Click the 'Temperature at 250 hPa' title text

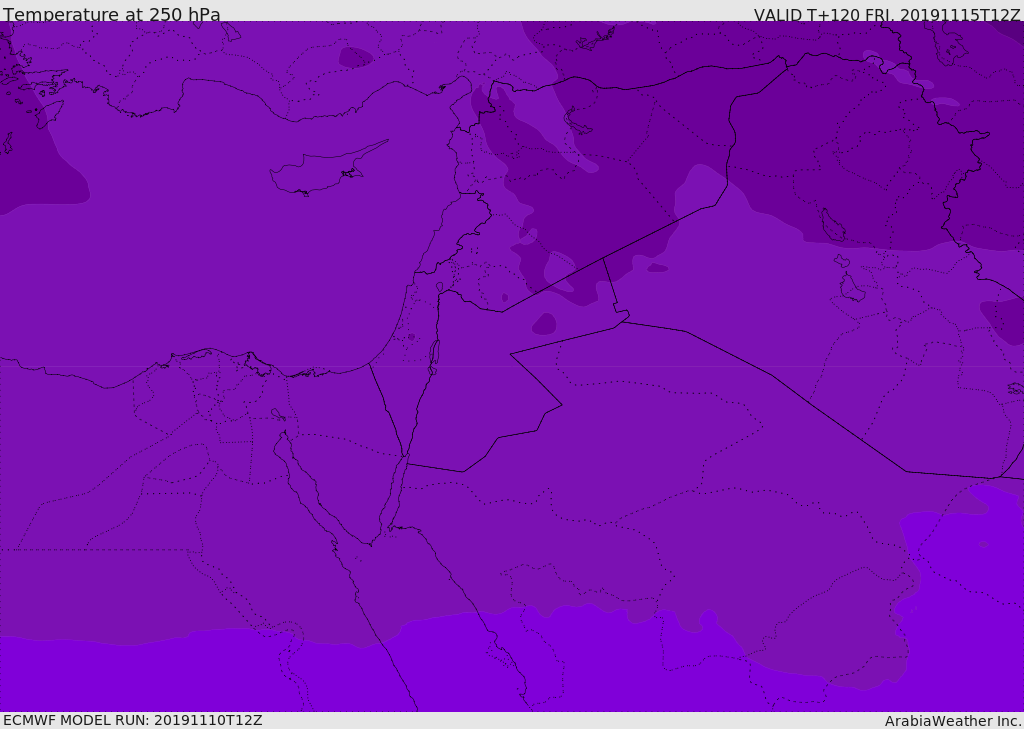click(112, 14)
